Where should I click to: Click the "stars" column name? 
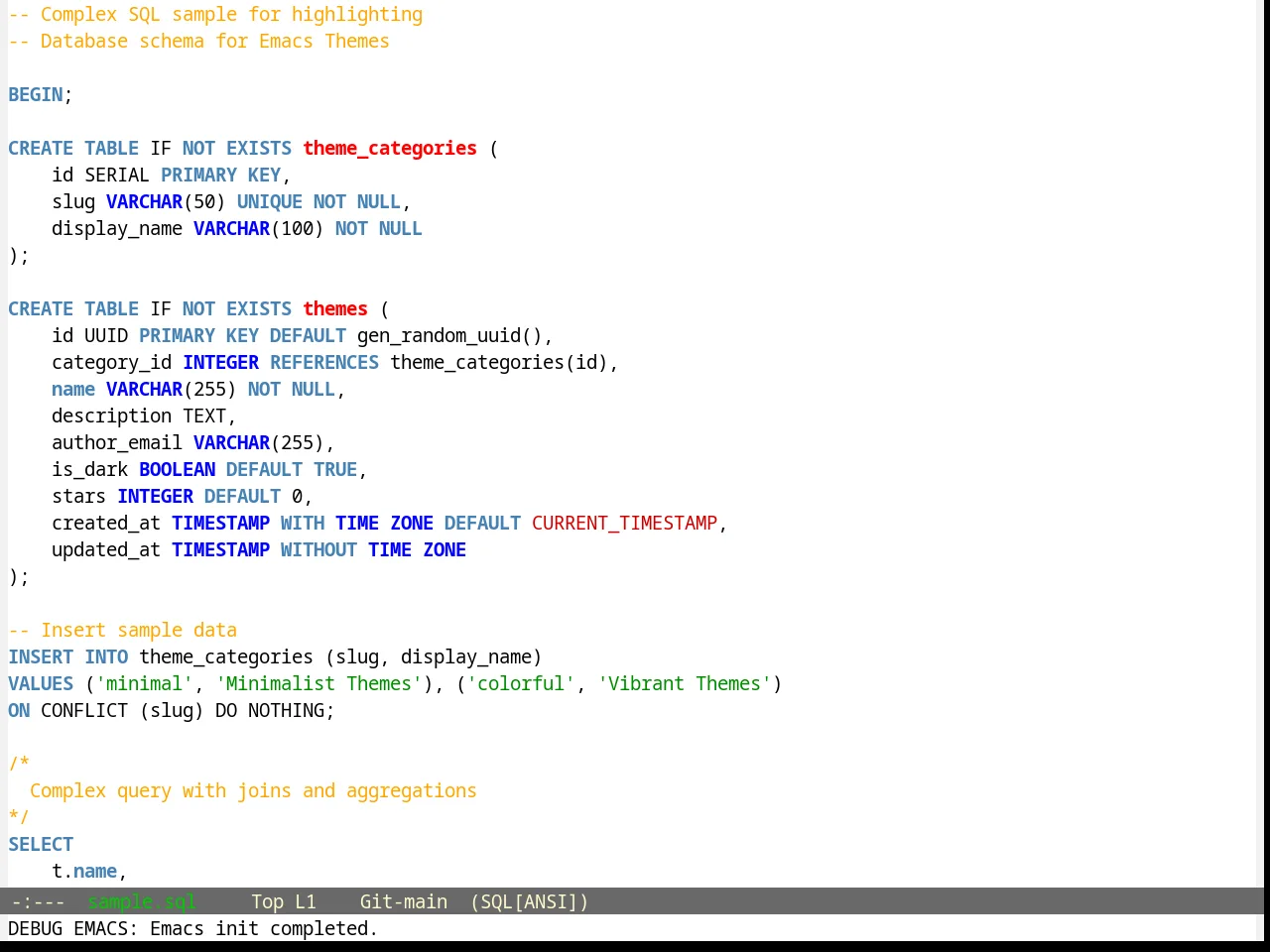(79, 496)
